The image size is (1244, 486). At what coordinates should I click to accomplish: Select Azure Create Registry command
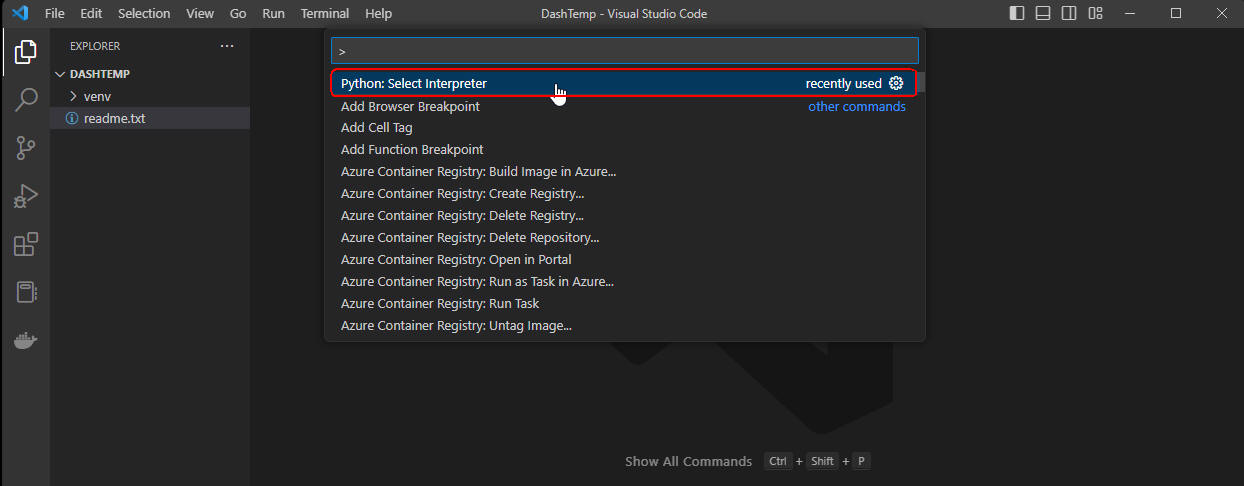(x=624, y=194)
